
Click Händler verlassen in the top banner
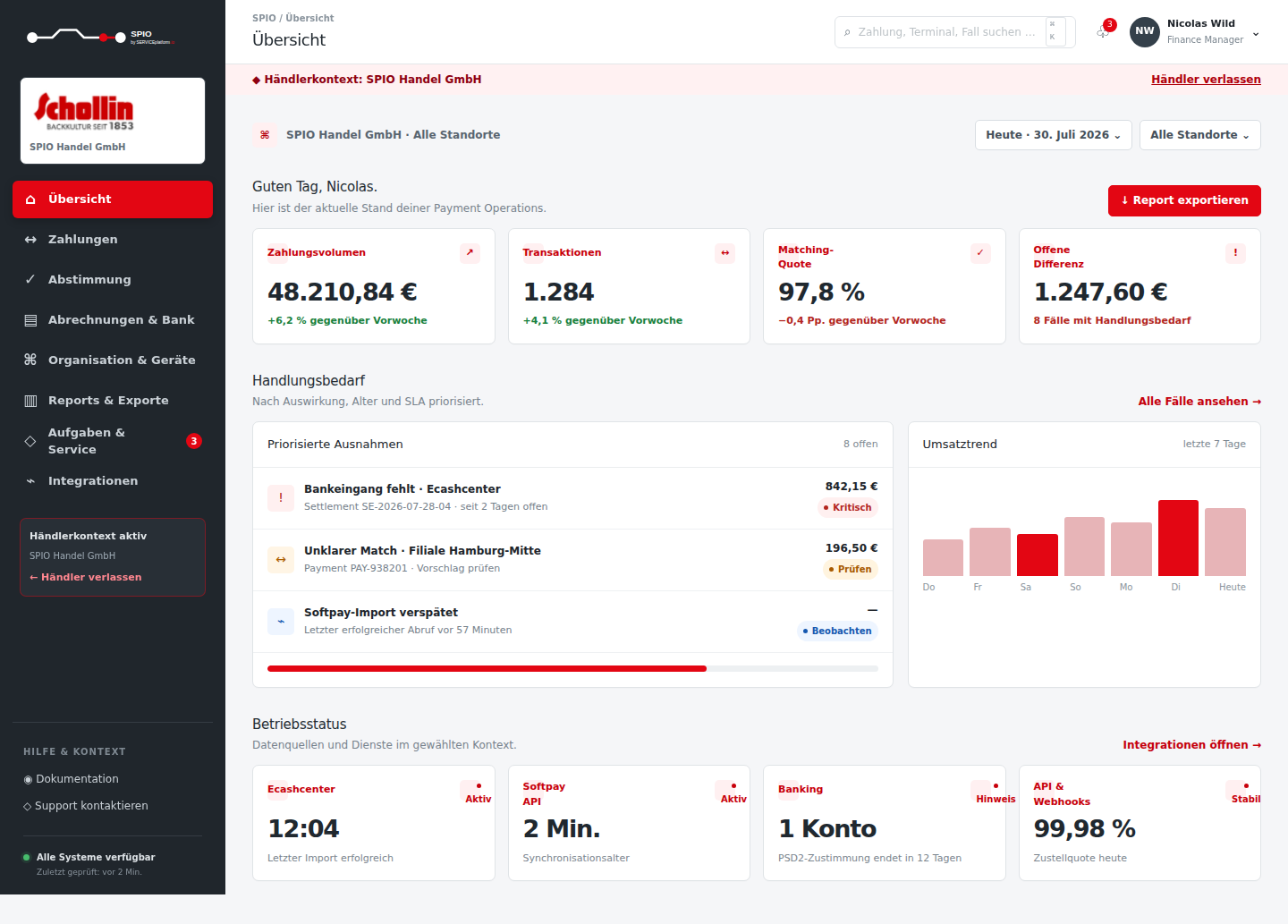[x=1206, y=80]
